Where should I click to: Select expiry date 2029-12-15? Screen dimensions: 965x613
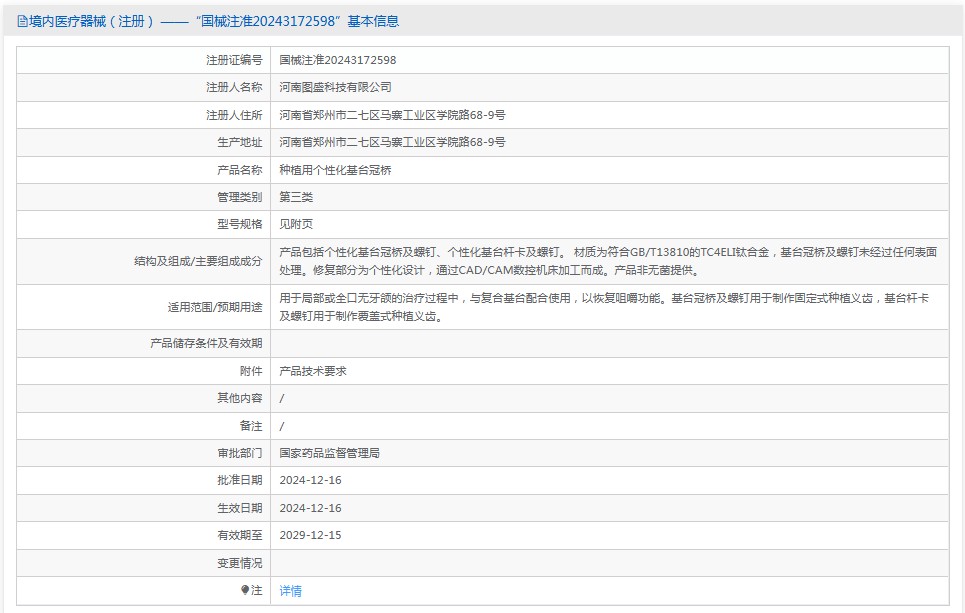point(310,535)
